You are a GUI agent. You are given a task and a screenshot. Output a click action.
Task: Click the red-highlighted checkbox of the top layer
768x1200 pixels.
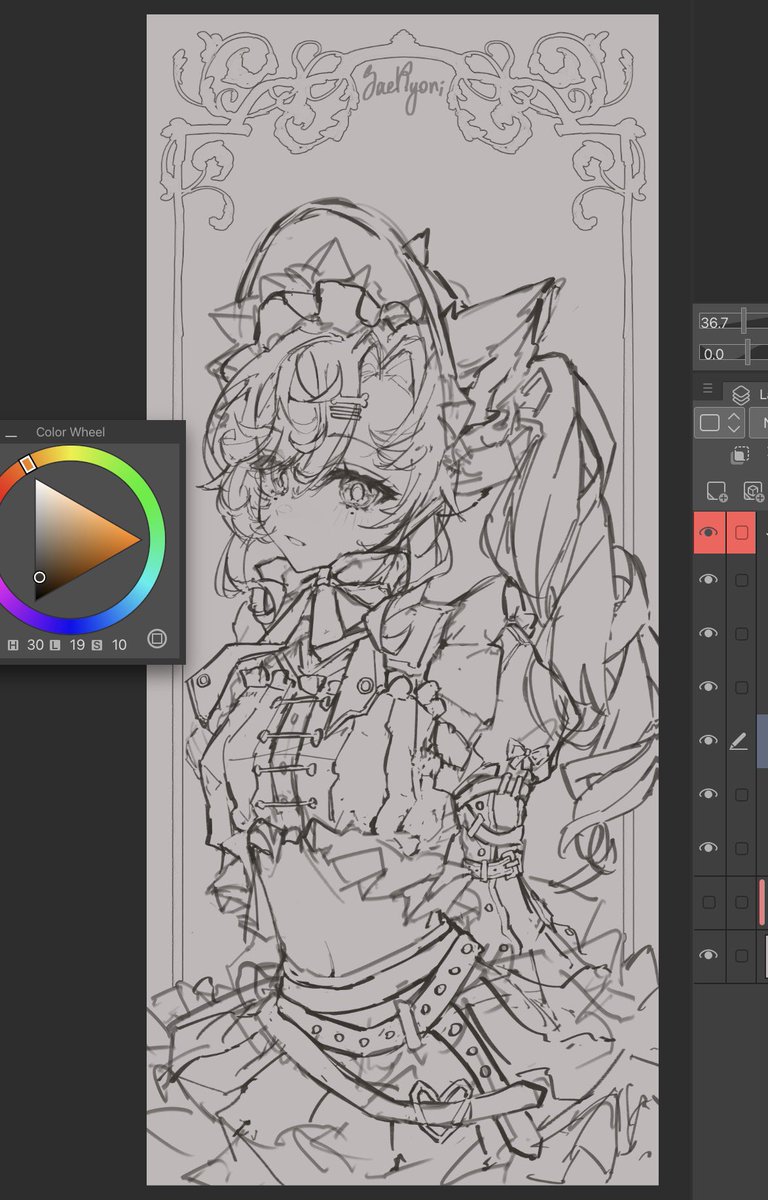pyautogui.click(x=741, y=533)
